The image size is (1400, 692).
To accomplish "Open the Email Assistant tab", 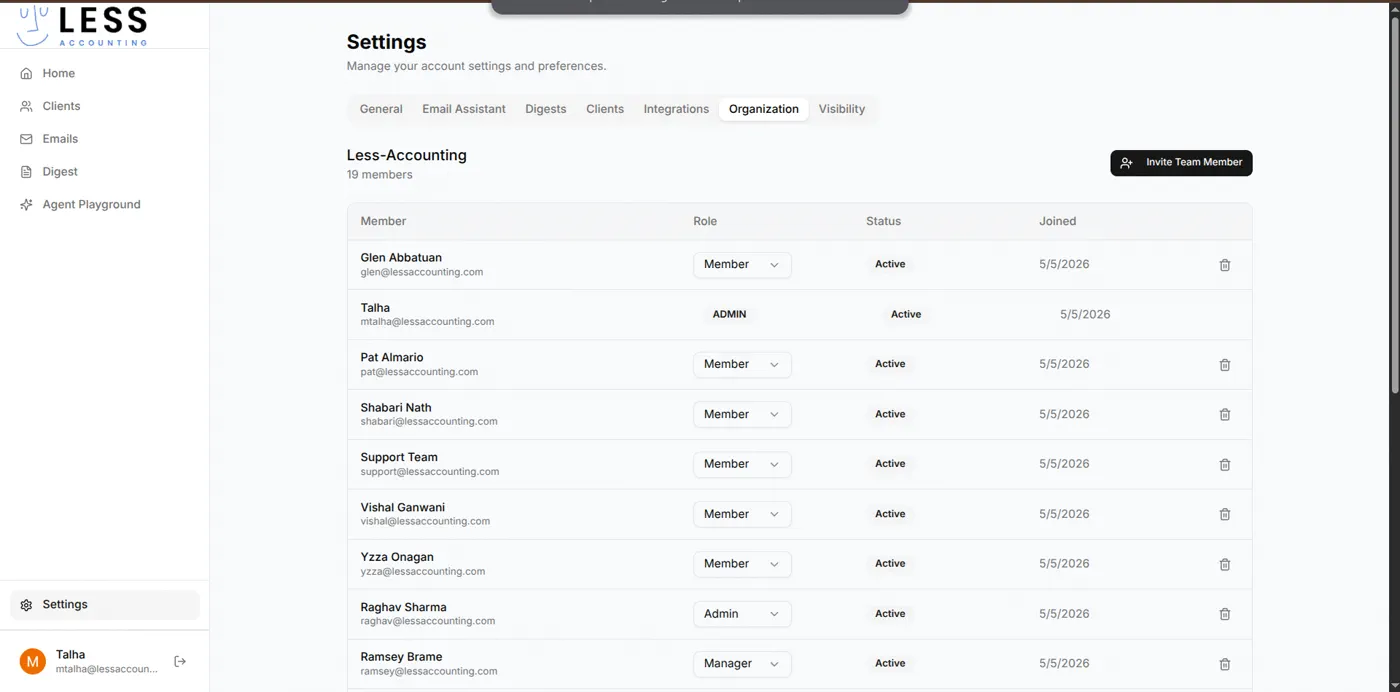I will coord(464,109).
